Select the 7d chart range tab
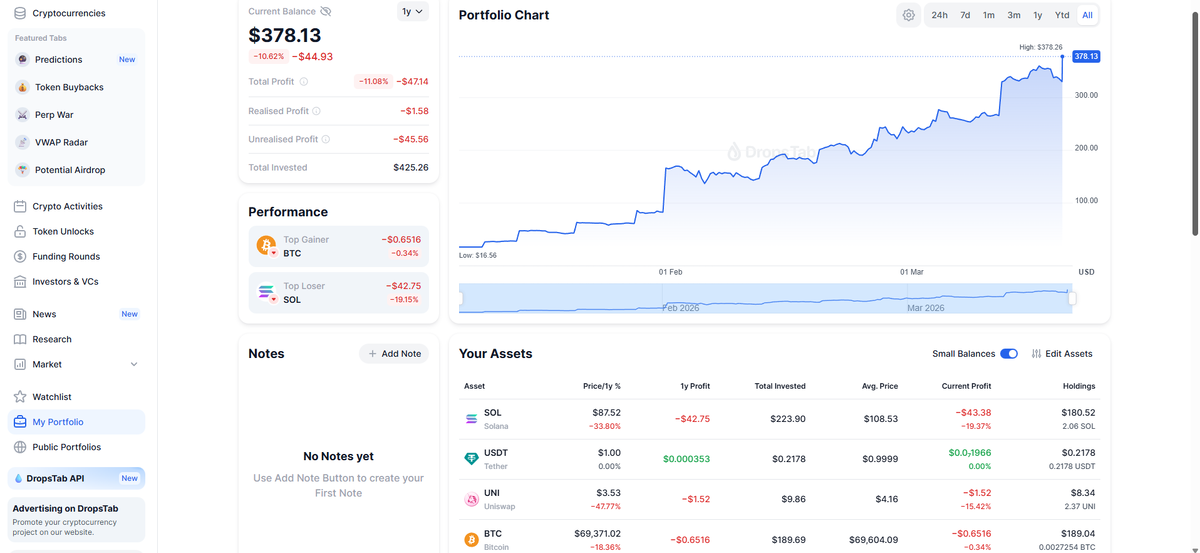 pos(965,15)
